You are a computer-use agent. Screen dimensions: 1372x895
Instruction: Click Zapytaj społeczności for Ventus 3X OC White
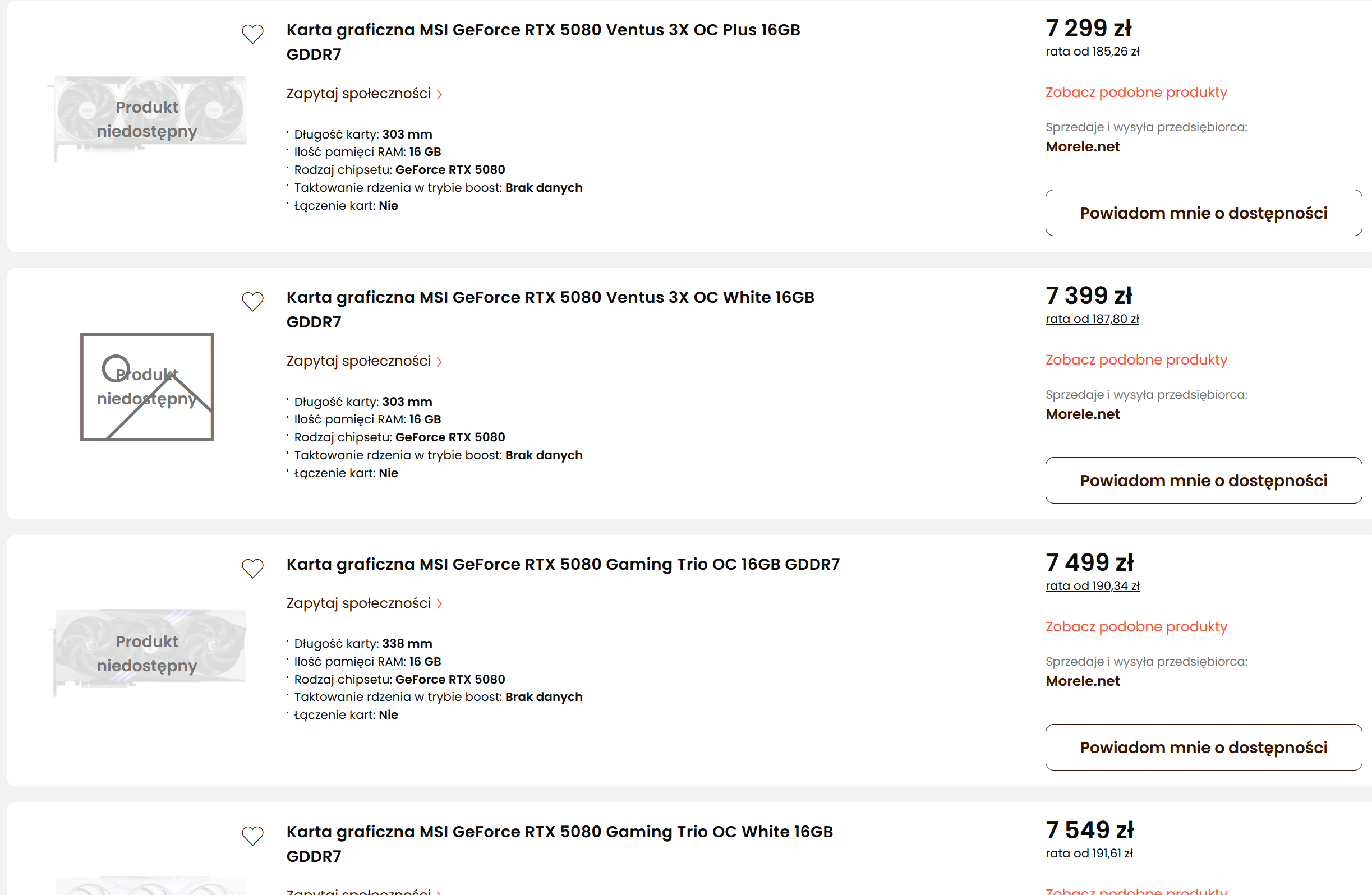coord(363,361)
